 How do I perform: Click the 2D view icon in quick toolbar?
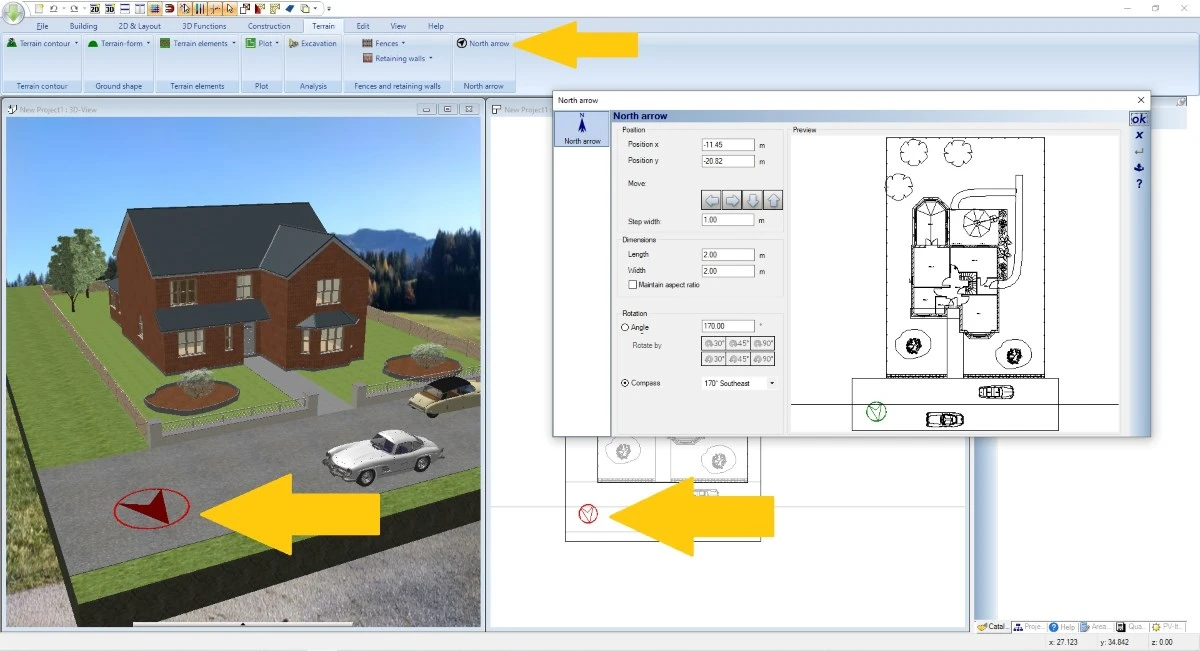(x=94, y=8)
